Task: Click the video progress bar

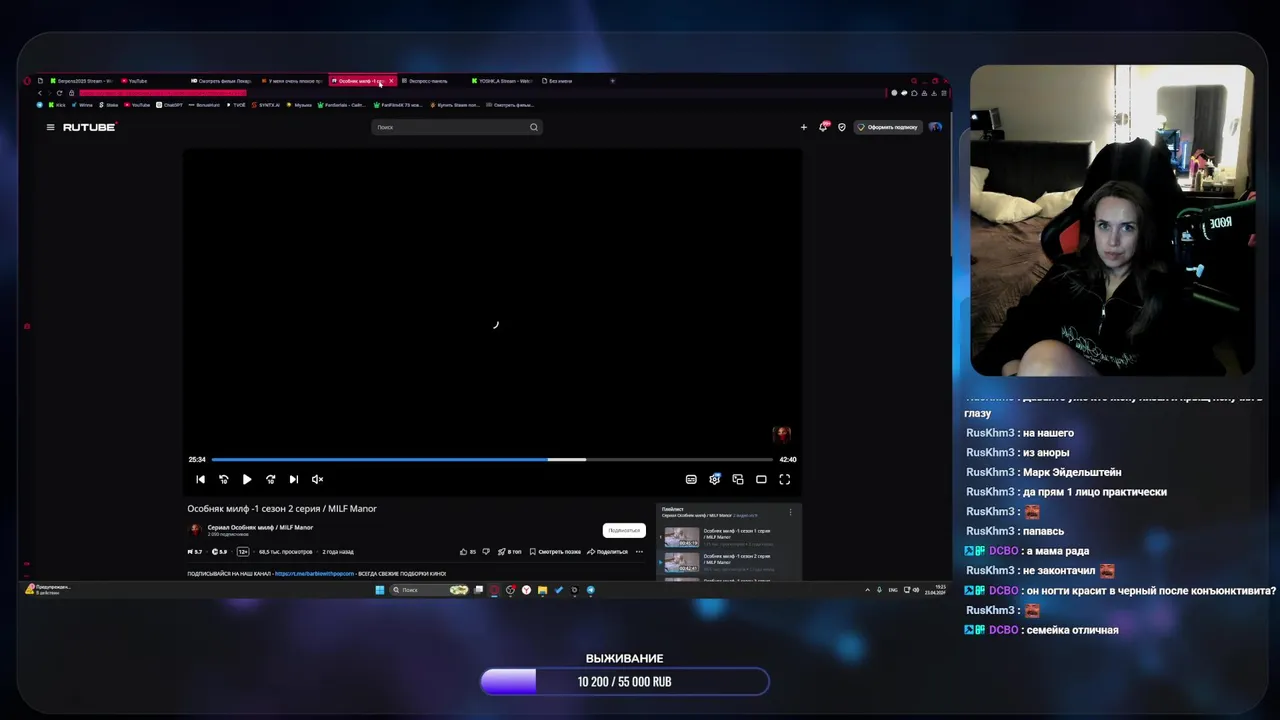Action: 492,459
